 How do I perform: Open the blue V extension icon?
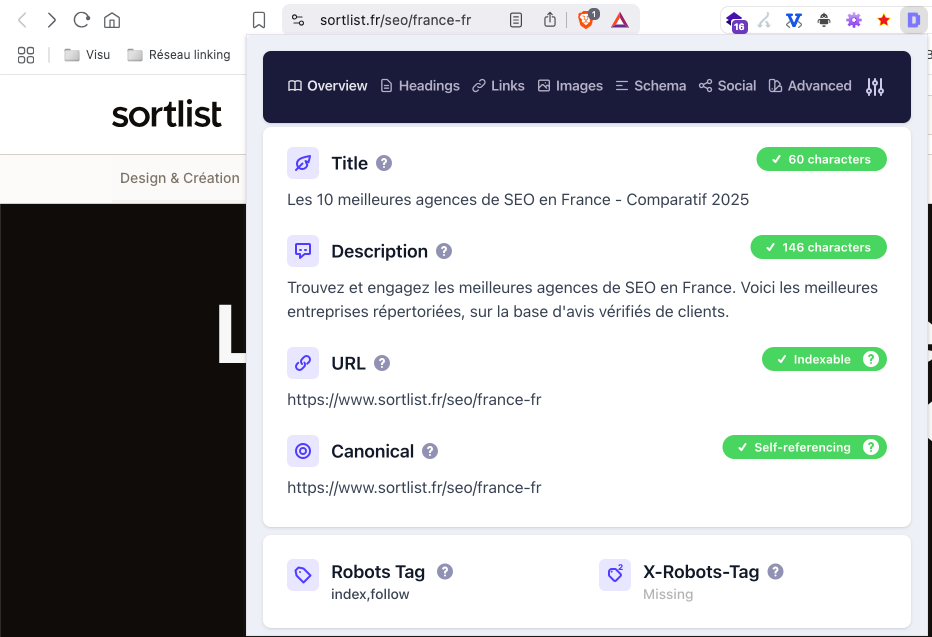(794, 21)
